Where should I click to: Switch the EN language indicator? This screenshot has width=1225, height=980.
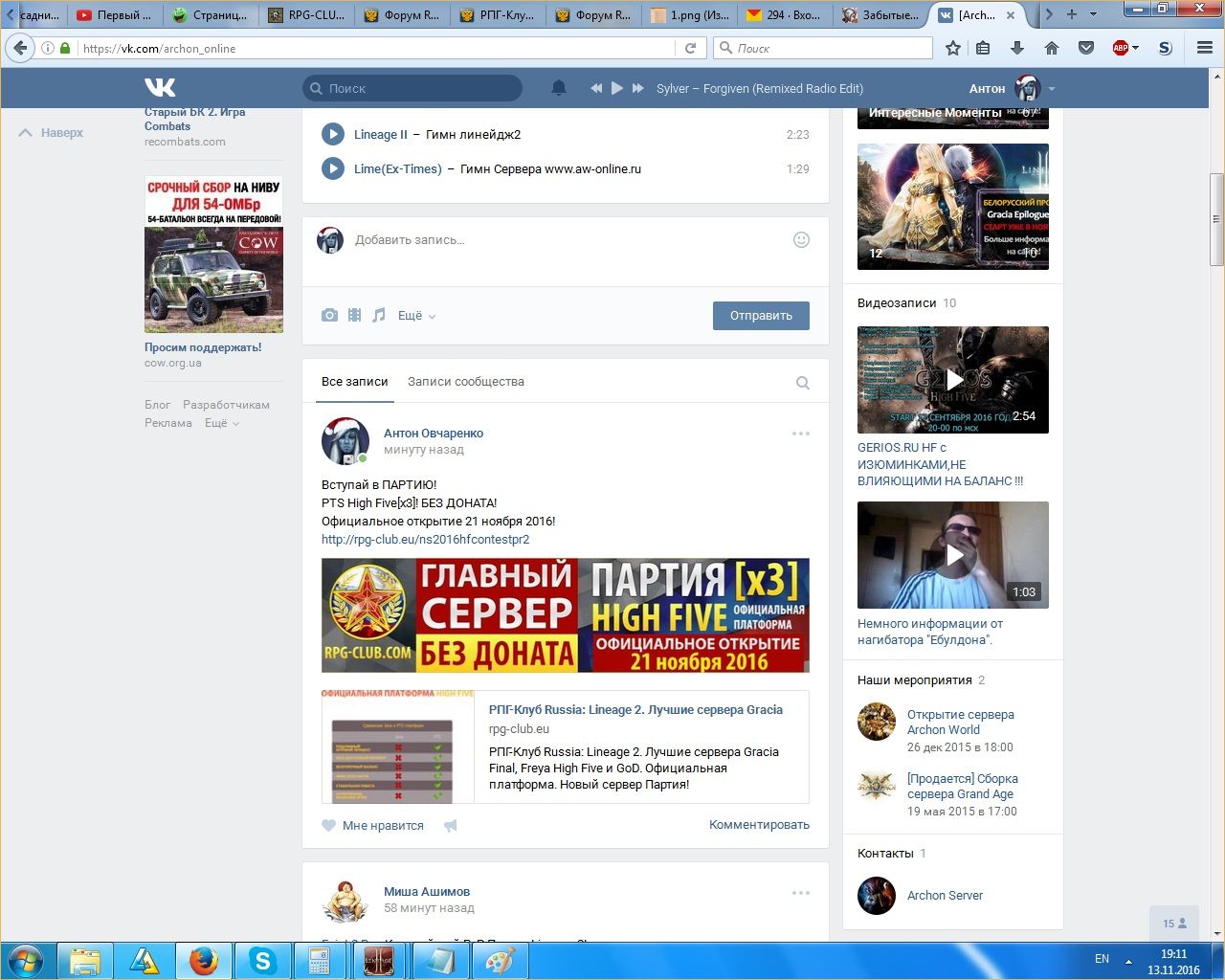pyautogui.click(x=1102, y=959)
